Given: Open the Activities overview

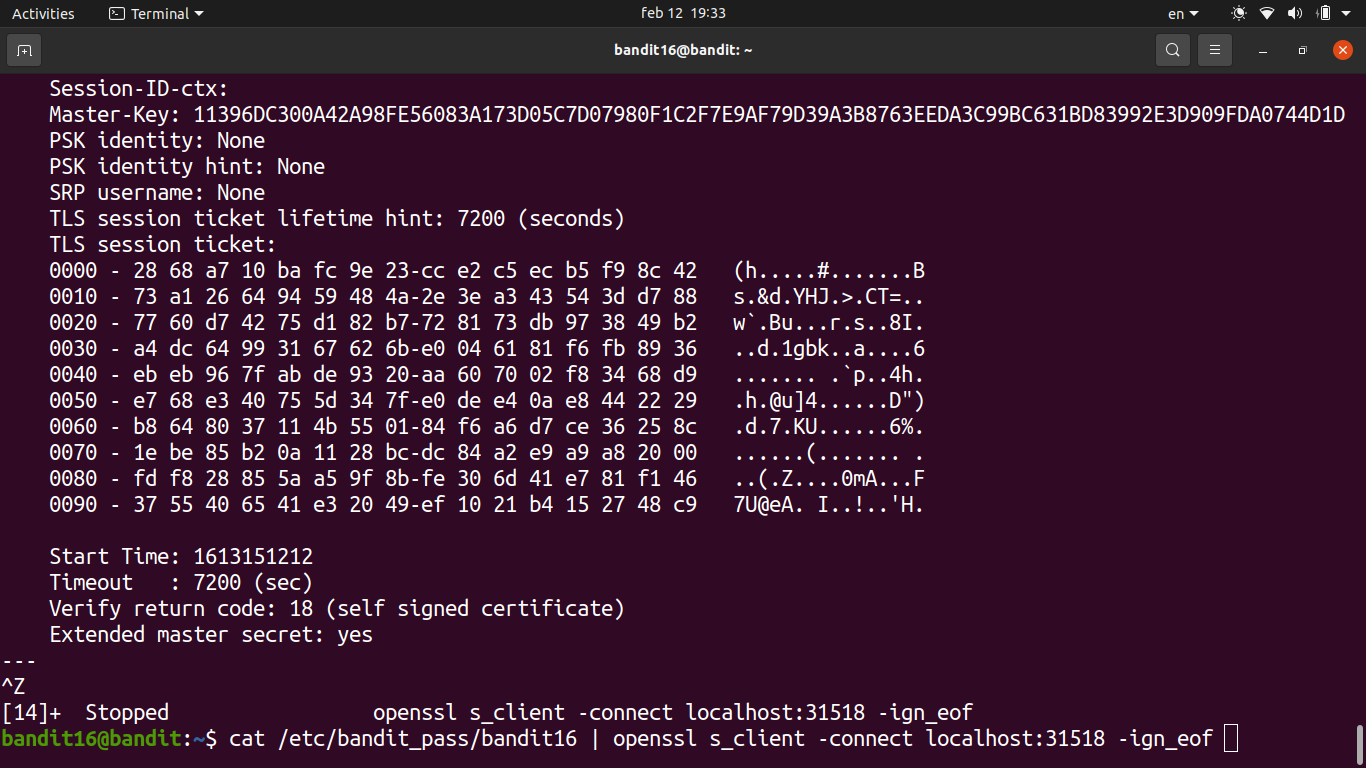Looking at the screenshot, I should pos(43,14).
